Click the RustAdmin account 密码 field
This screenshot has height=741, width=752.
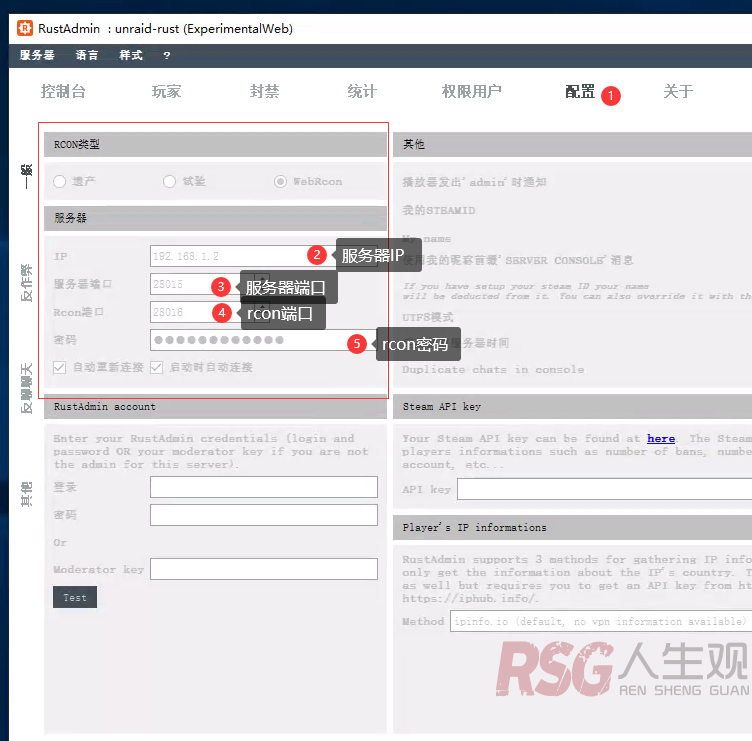point(264,515)
